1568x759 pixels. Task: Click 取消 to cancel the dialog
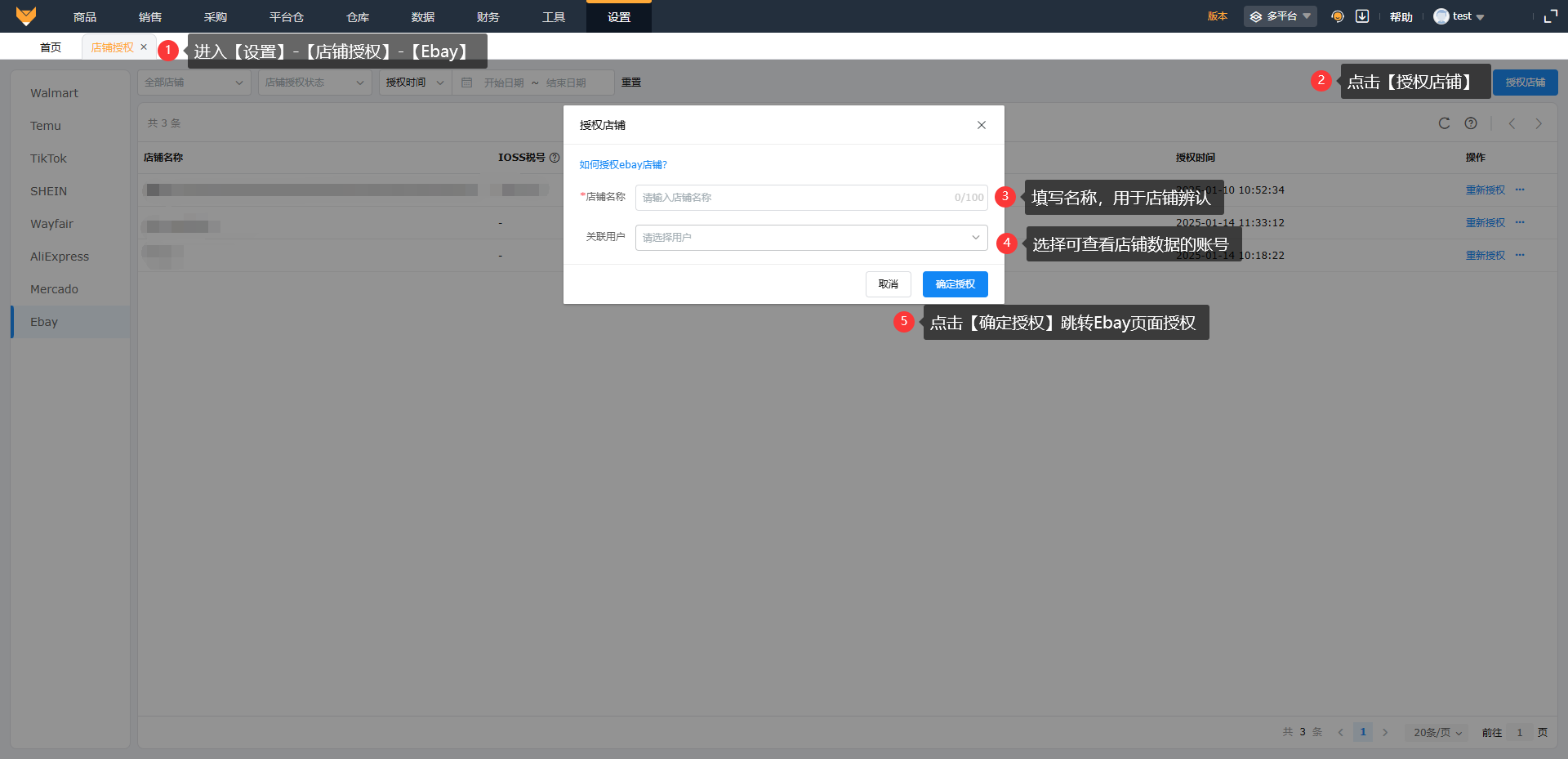(x=889, y=284)
